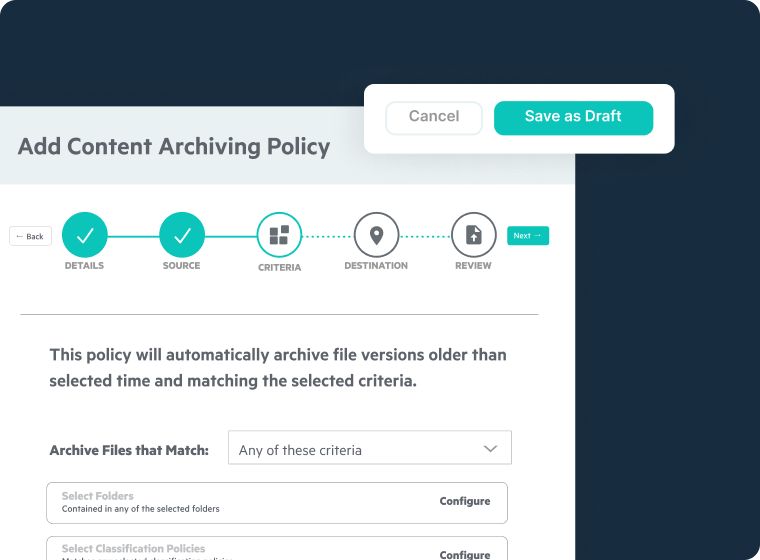Viewport: 760px width, 560px height.
Task: Click the Source step checkmark icon
Action: point(182,236)
